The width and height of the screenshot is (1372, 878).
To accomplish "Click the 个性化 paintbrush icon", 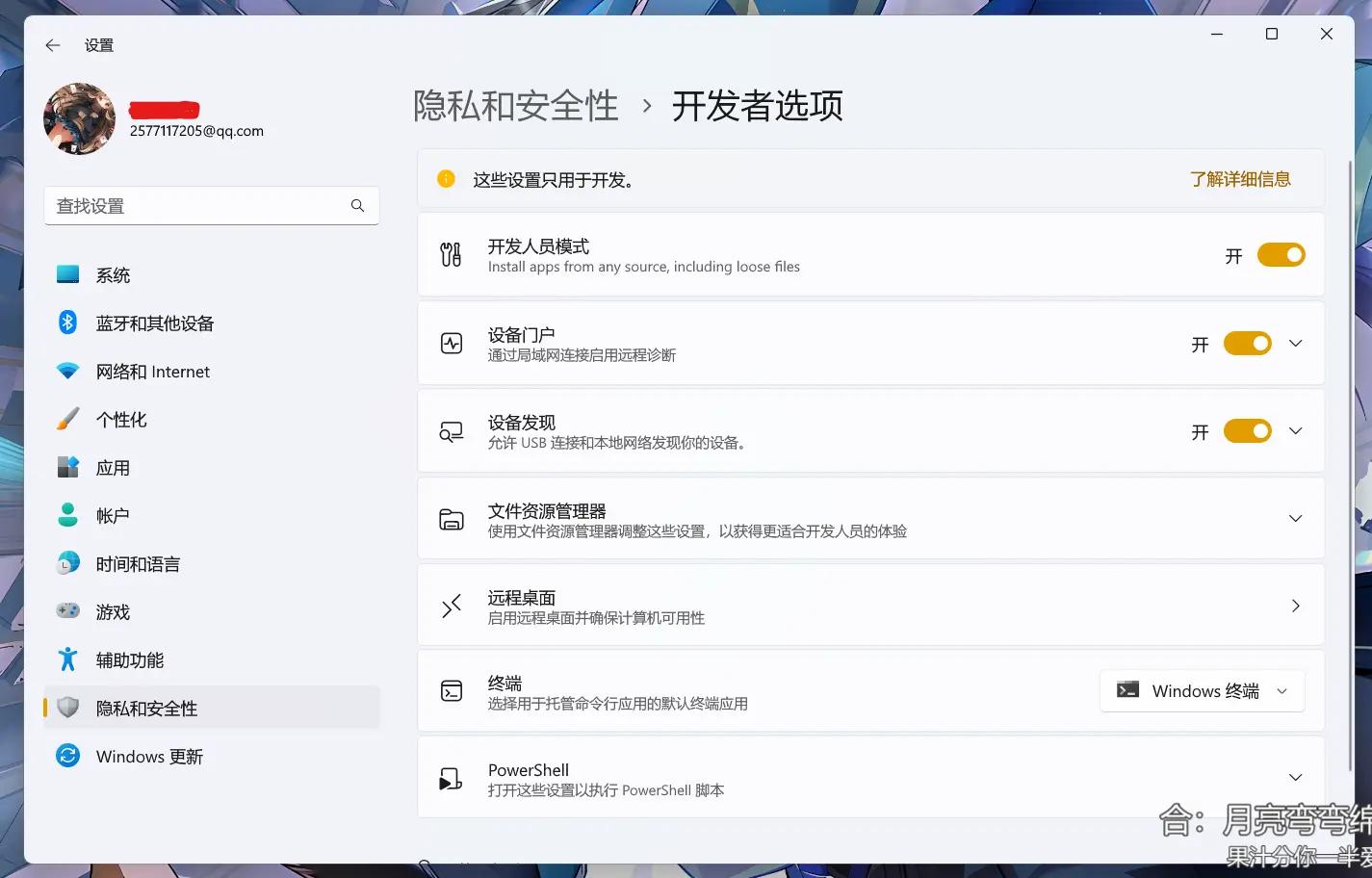I will [67, 420].
